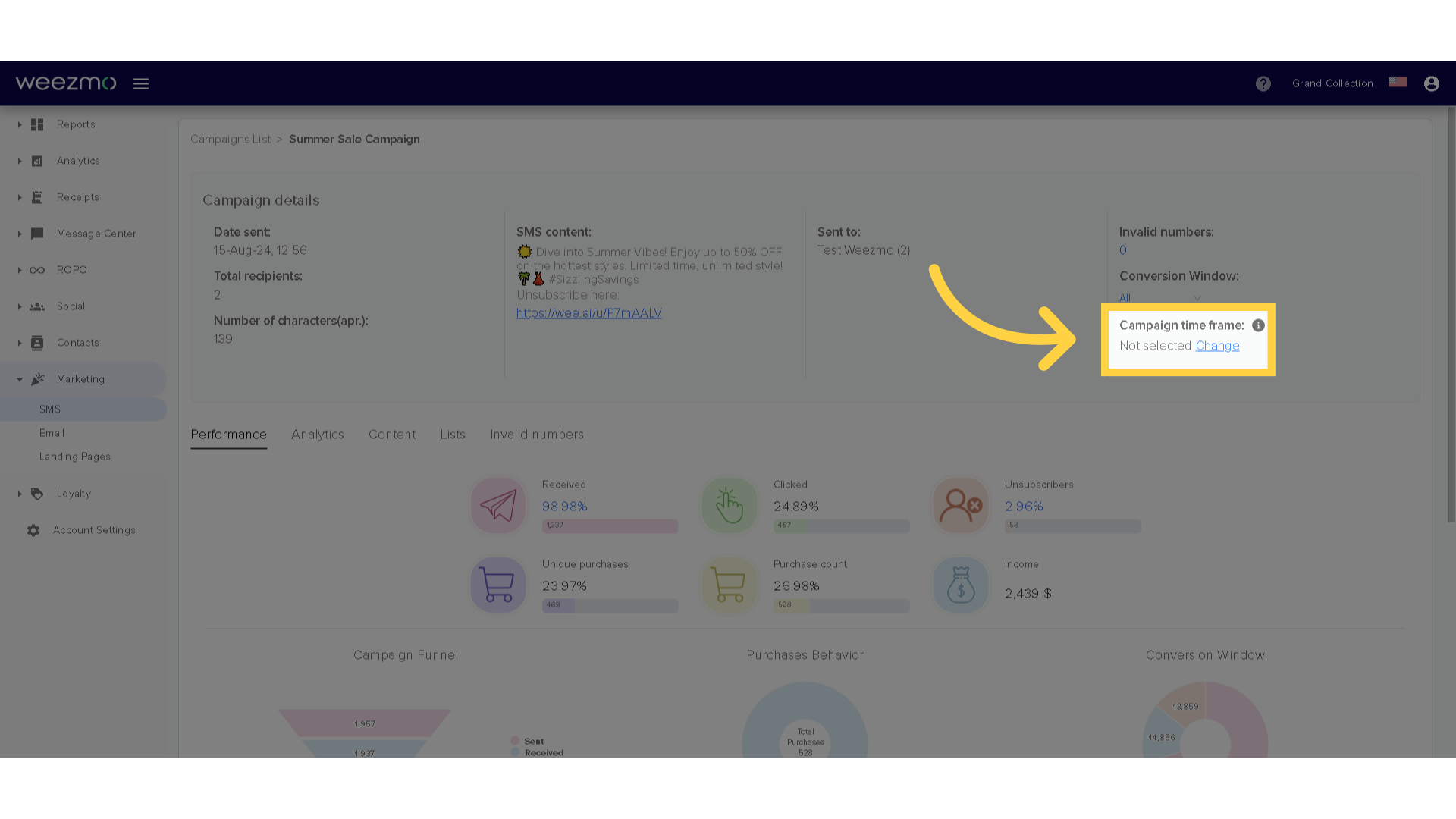Click the Message Center chat icon
This screenshot has height=819, width=1456.
[x=37, y=234]
